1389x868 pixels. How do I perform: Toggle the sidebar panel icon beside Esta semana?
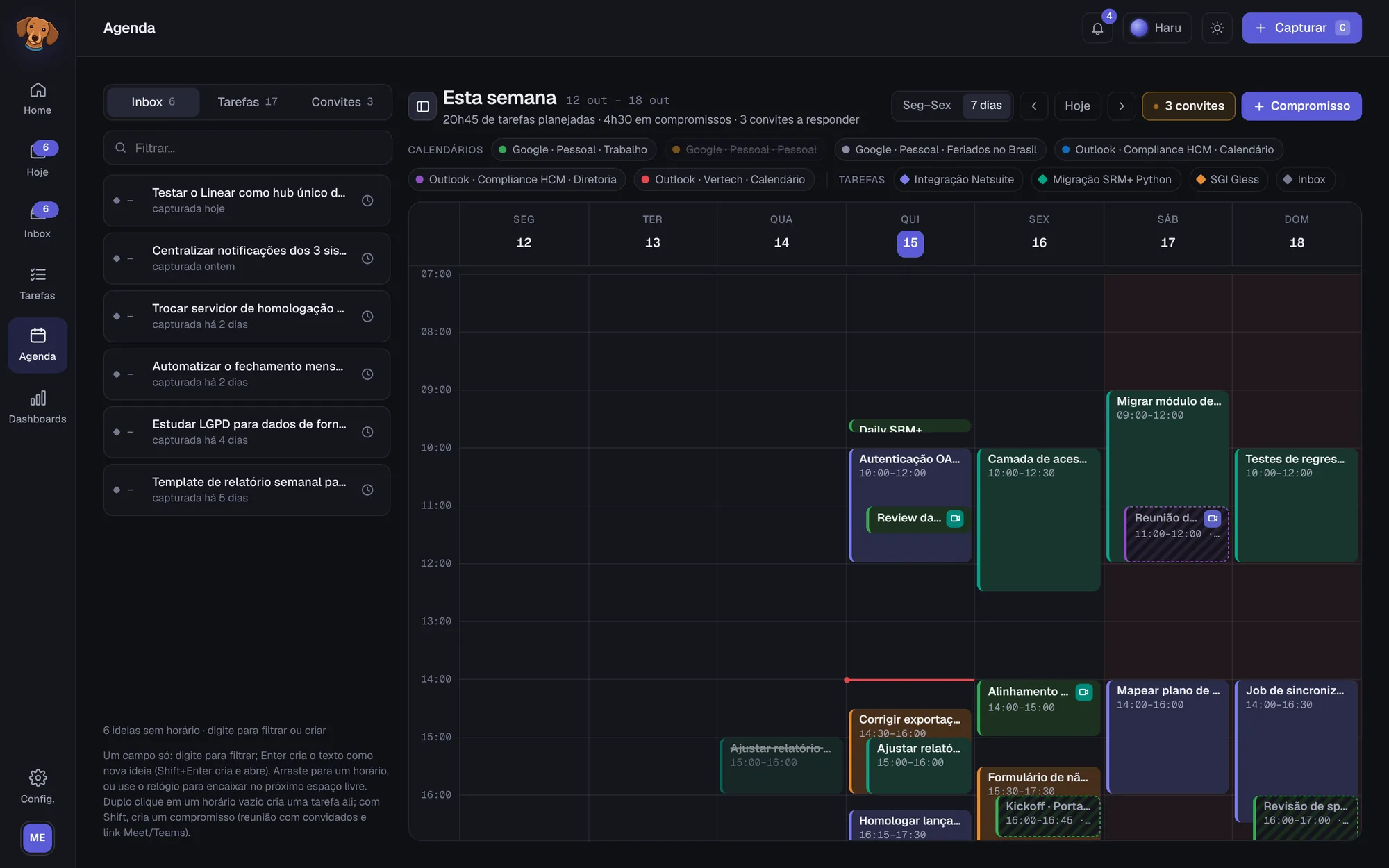tap(422, 106)
